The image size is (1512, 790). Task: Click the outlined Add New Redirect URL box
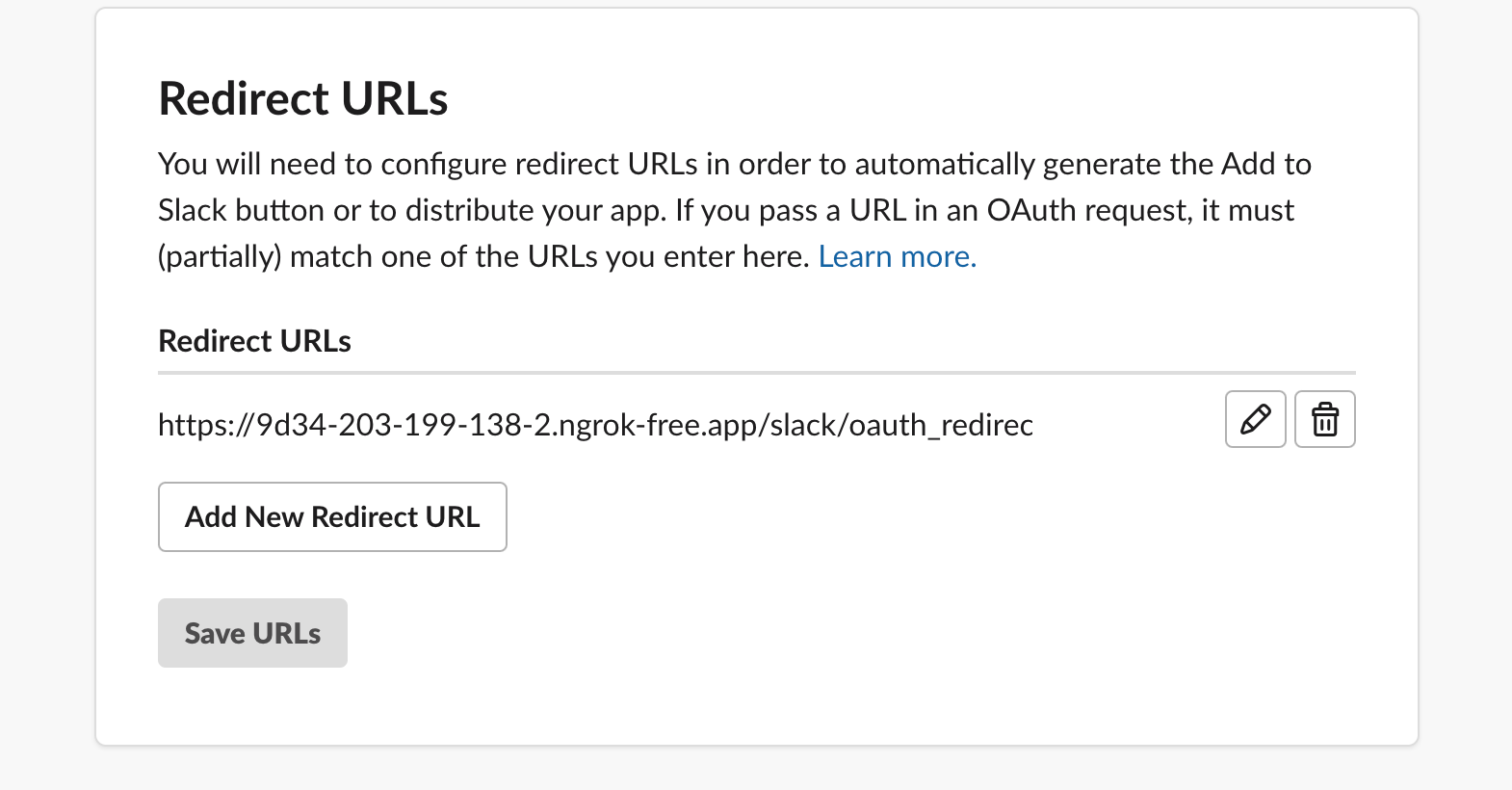332,517
